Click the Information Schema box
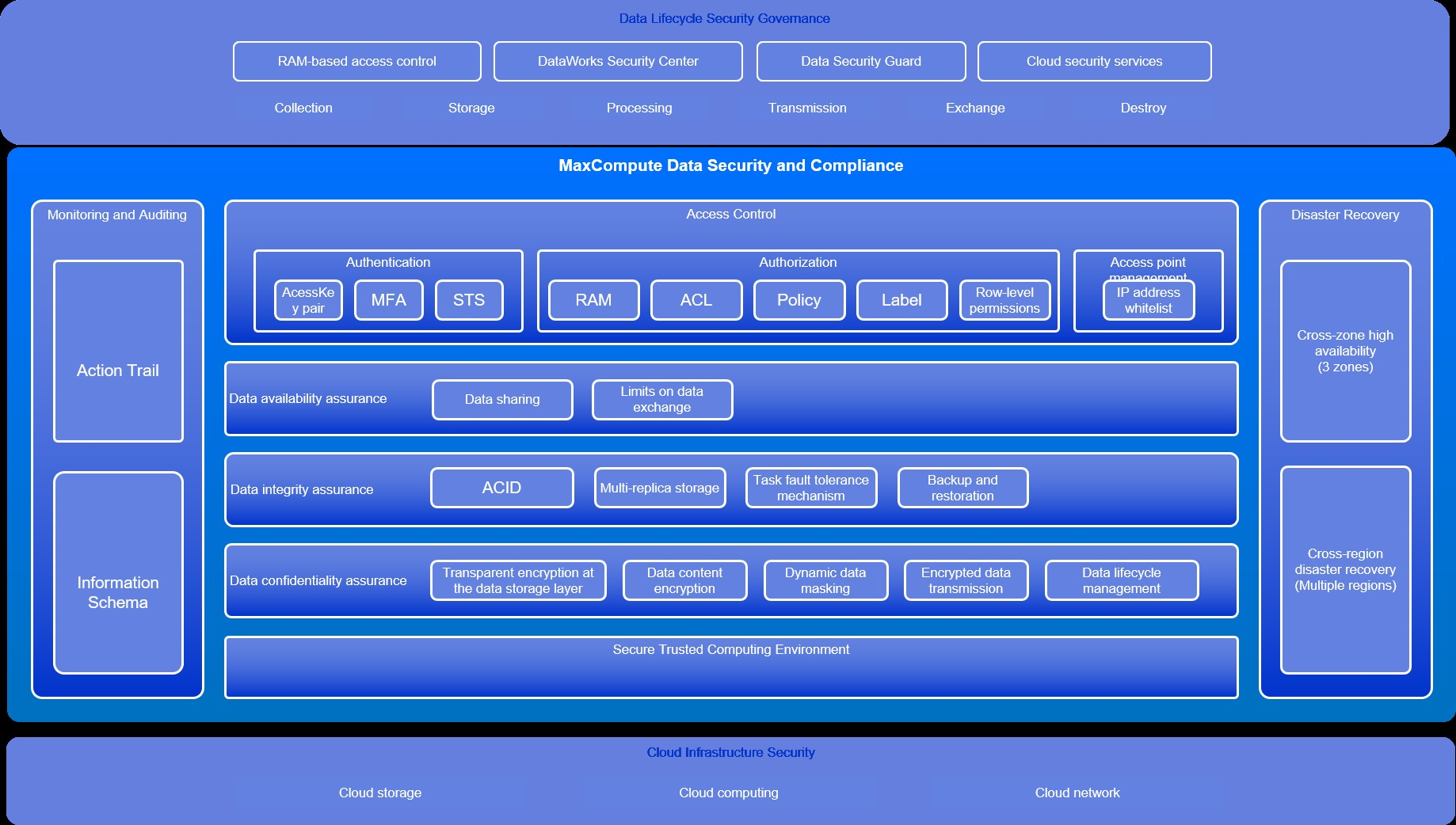The width and height of the screenshot is (1456, 825). point(118,572)
